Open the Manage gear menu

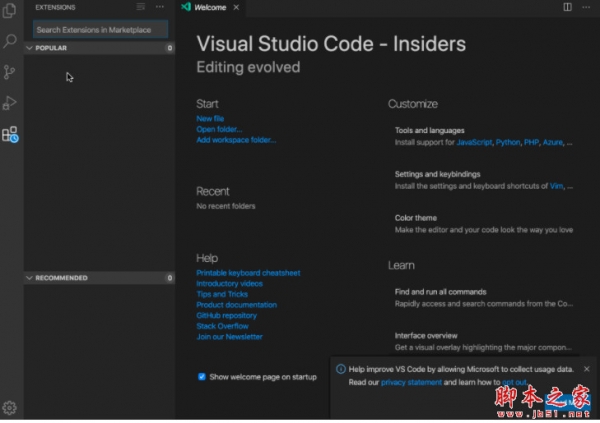(10, 408)
